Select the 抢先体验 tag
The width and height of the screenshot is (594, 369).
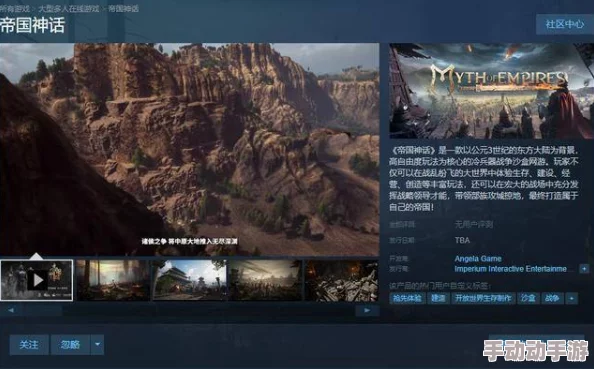click(407, 299)
